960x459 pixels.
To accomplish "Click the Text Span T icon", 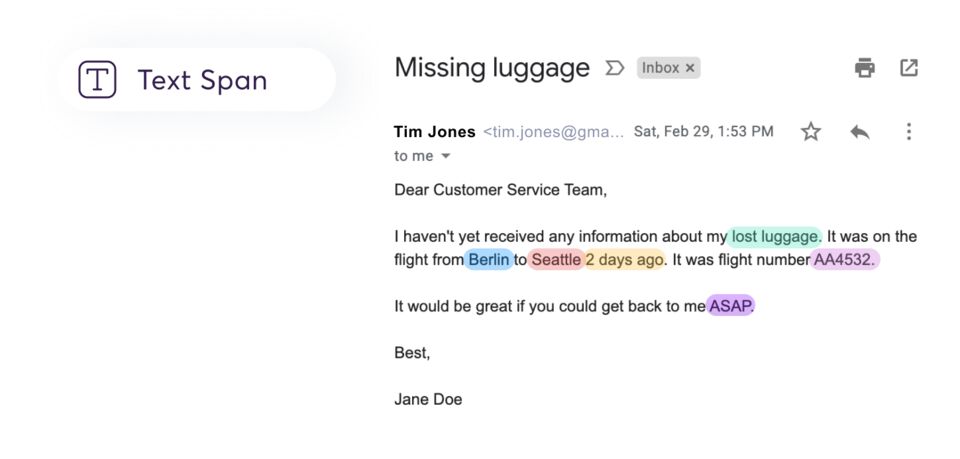I will point(97,80).
